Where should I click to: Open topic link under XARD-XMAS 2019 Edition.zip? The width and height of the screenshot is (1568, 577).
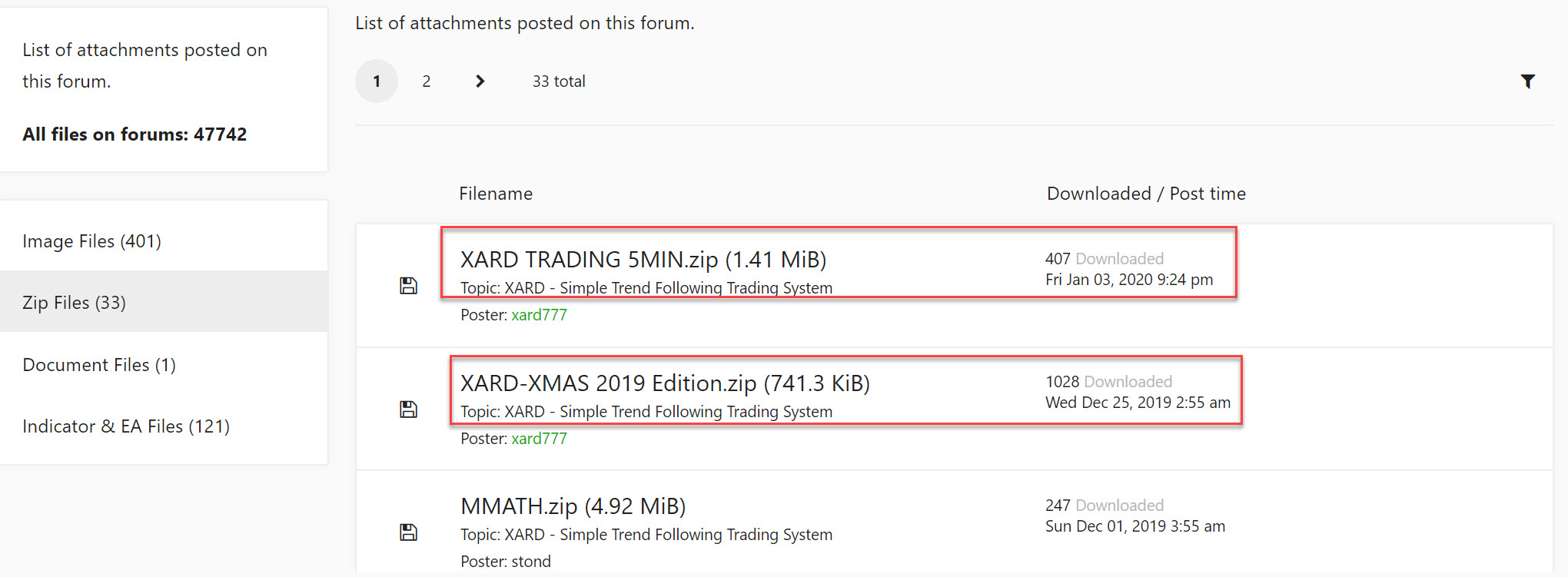[x=696, y=412]
